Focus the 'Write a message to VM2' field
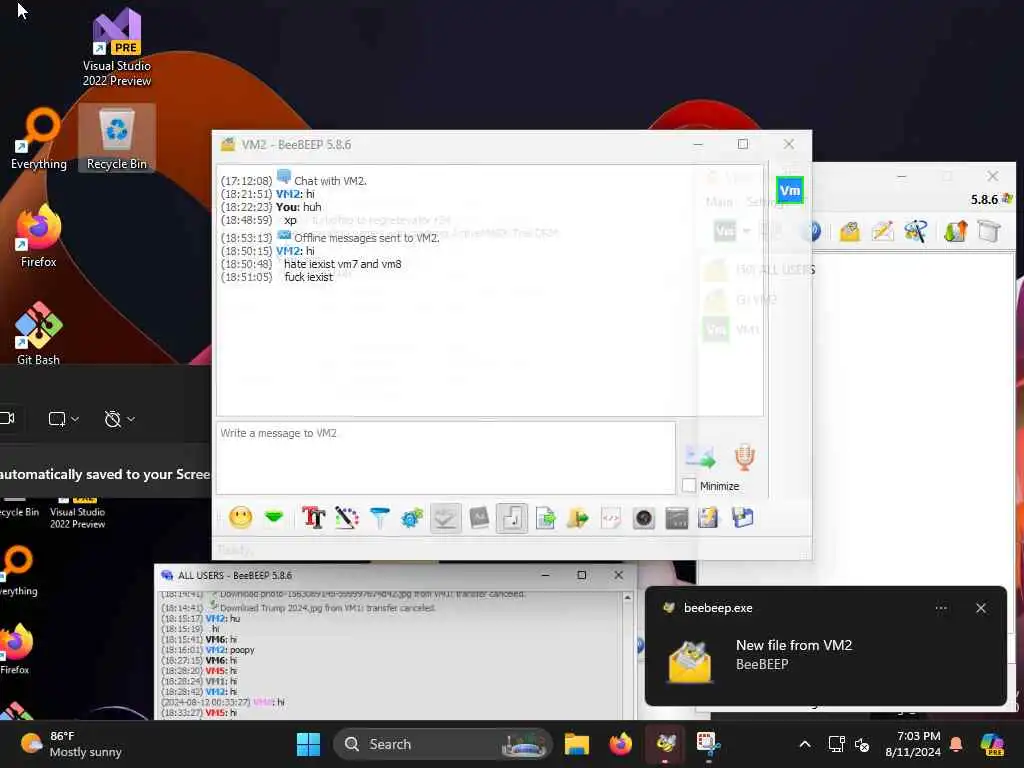Viewport: 1024px width, 768px height. 446,458
